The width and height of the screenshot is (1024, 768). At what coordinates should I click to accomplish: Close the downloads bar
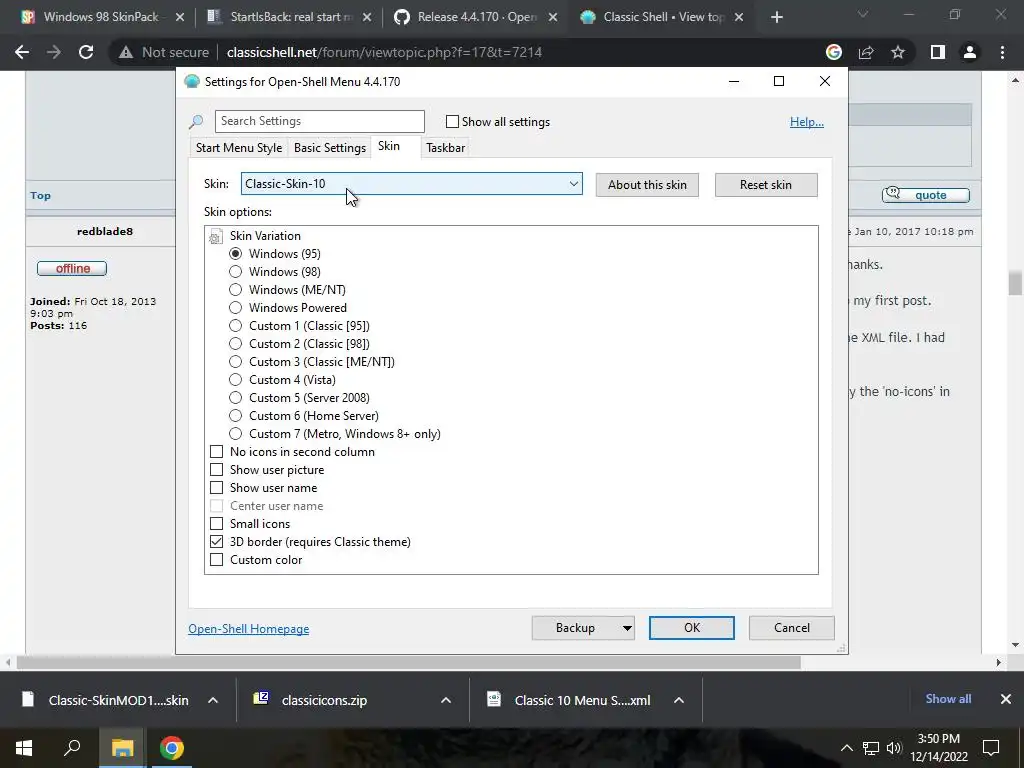click(1006, 699)
